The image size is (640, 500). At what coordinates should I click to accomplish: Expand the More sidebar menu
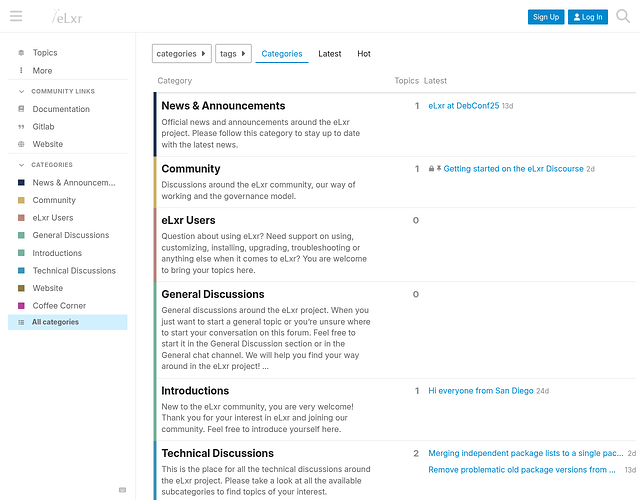pyautogui.click(x=41, y=71)
